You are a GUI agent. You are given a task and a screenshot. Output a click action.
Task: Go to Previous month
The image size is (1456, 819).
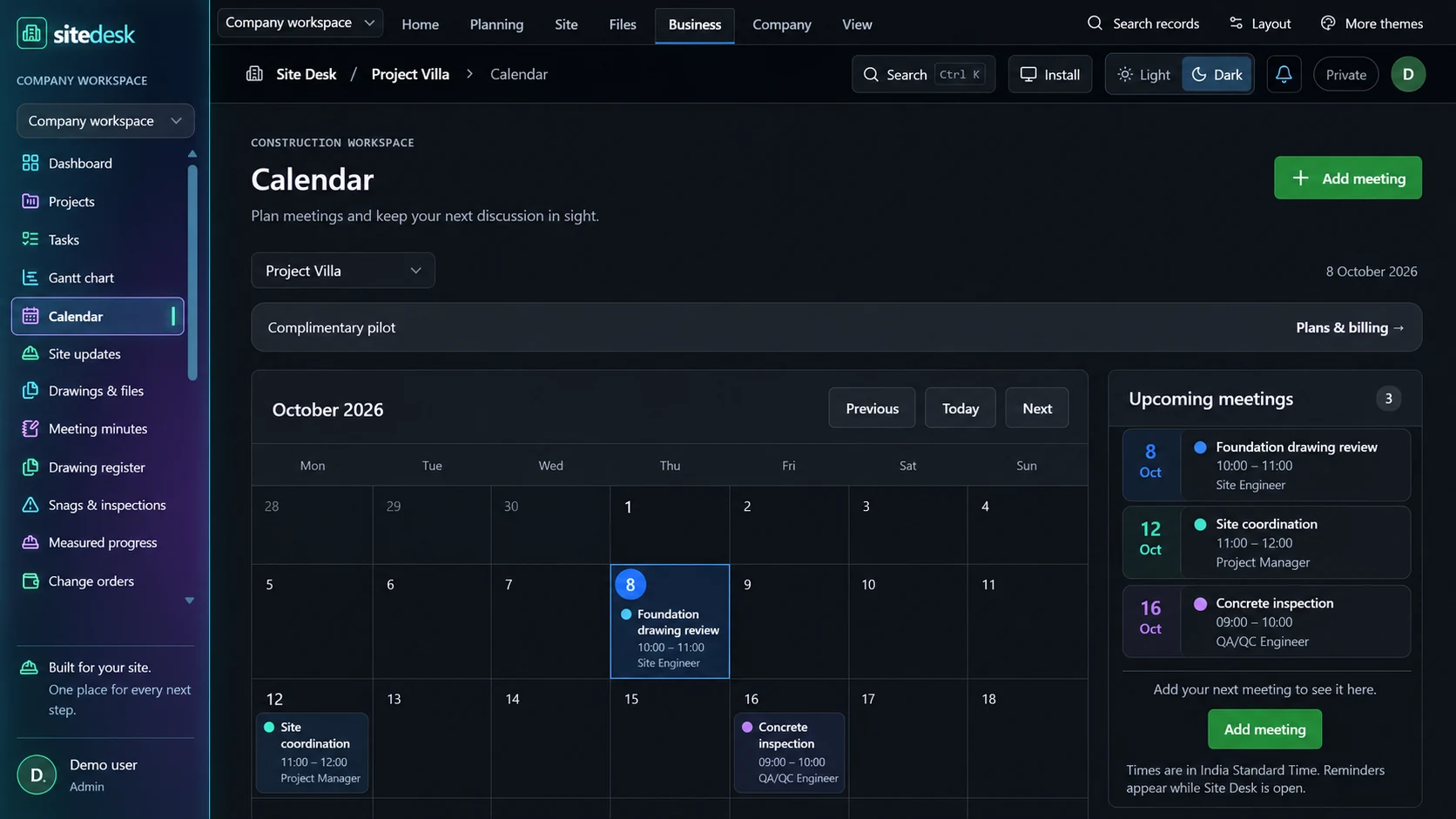872,408
